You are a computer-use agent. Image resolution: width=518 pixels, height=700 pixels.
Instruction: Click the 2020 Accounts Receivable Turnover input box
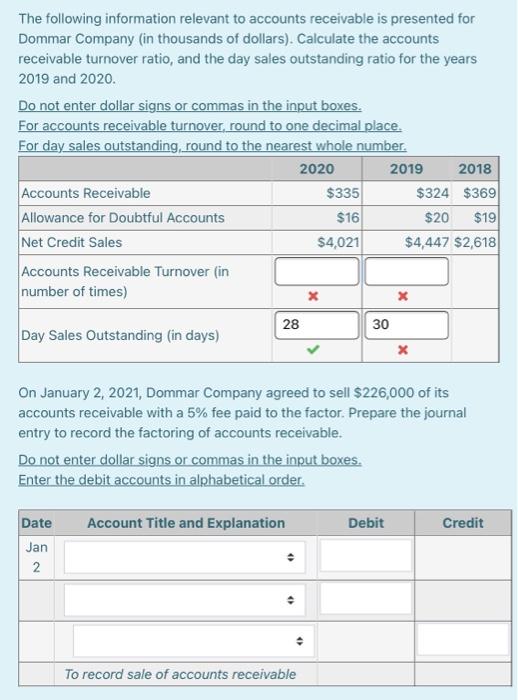317,271
